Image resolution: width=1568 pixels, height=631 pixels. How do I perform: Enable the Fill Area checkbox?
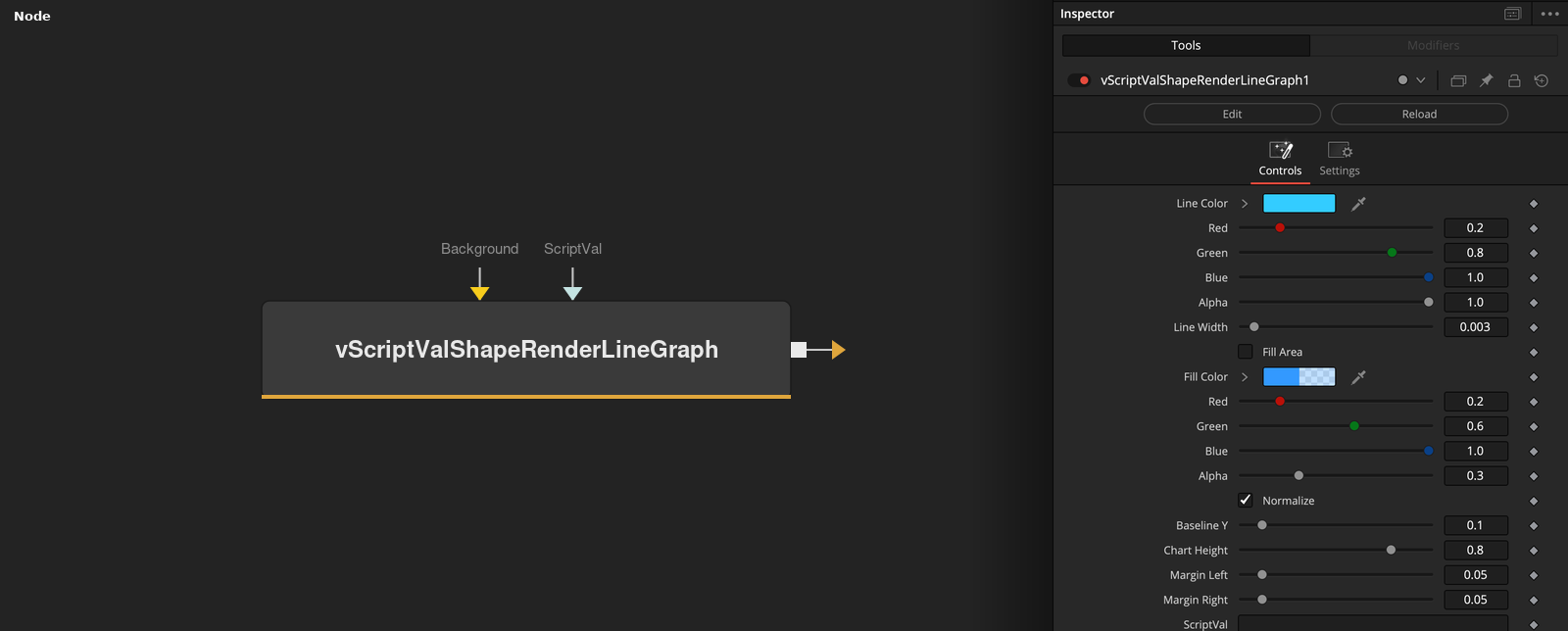pyautogui.click(x=1246, y=352)
